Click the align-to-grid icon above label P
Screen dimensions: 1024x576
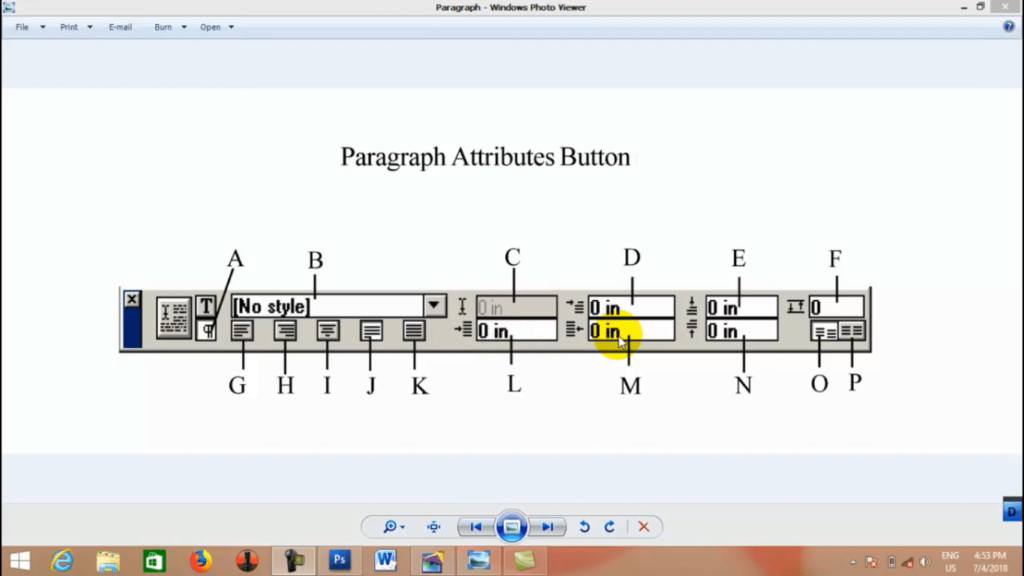(x=852, y=331)
